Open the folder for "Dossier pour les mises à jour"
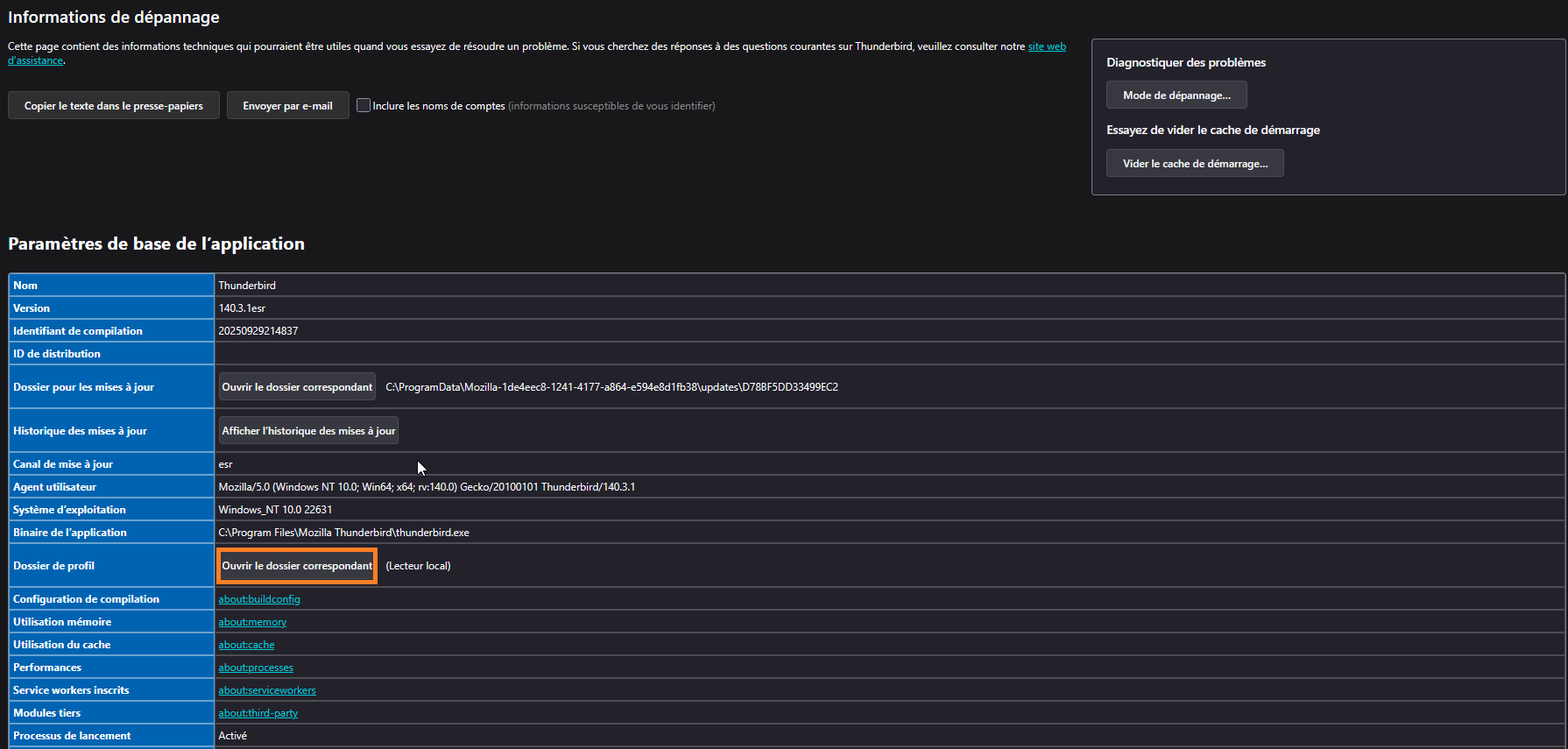This screenshot has width=1568, height=749. tap(297, 387)
